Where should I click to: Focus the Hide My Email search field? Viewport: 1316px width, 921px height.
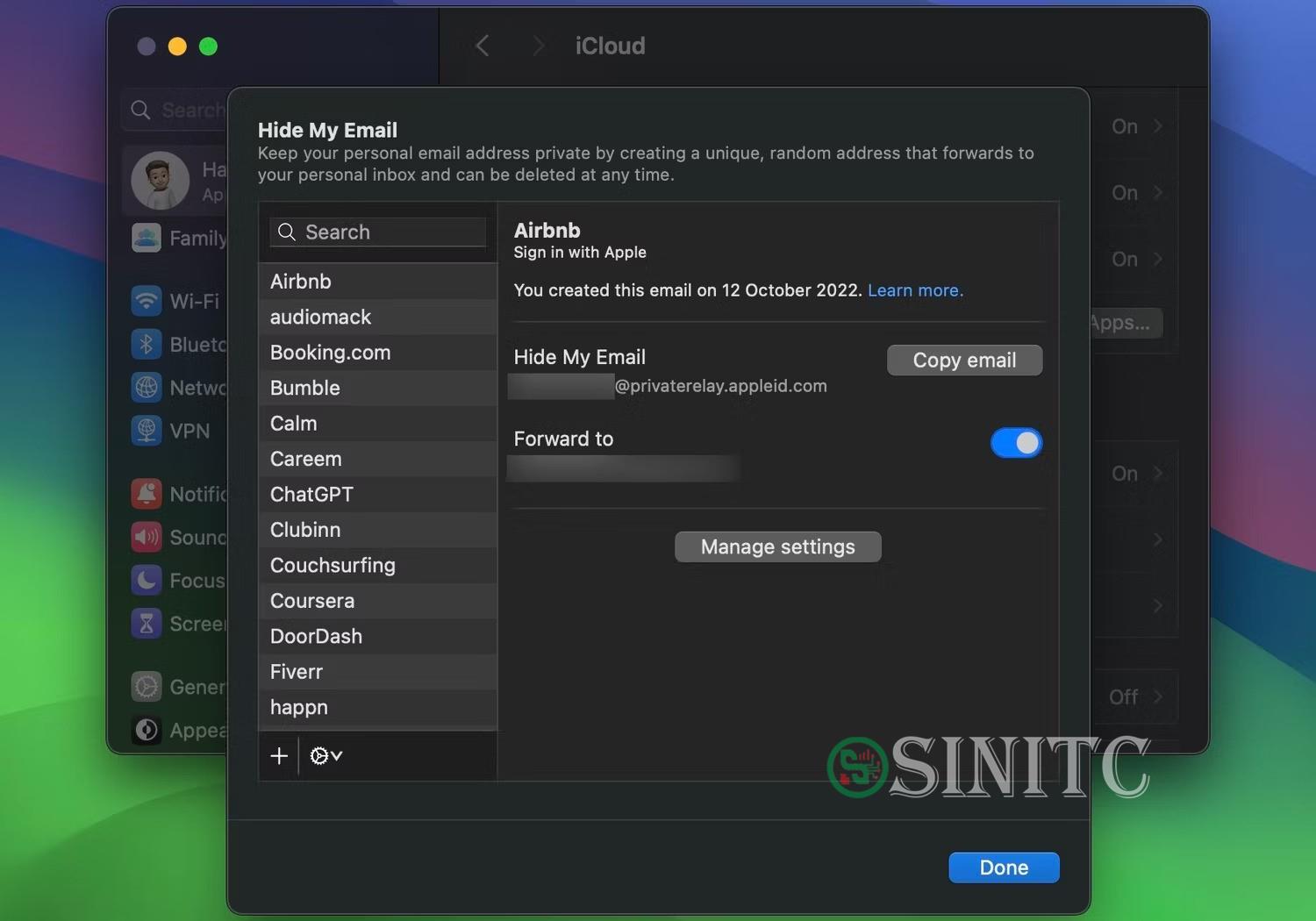click(x=377, y=232)
